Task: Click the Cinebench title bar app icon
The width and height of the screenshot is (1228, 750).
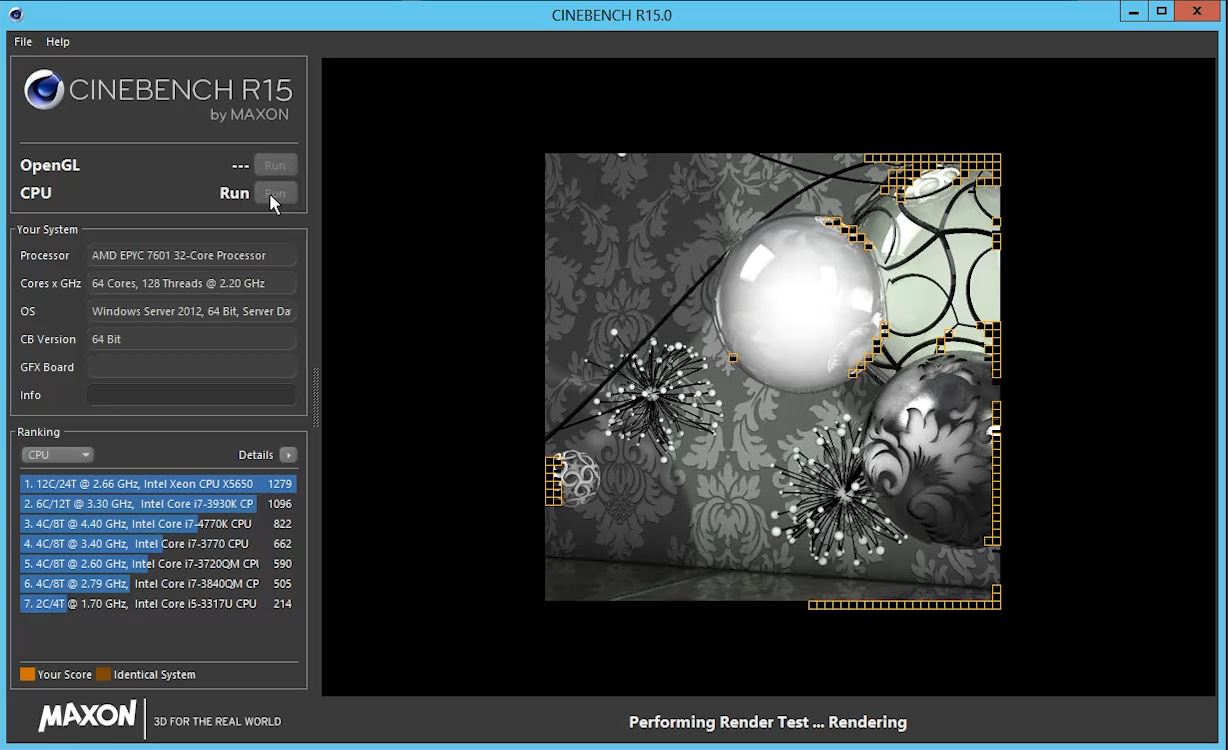Action: 15,14
